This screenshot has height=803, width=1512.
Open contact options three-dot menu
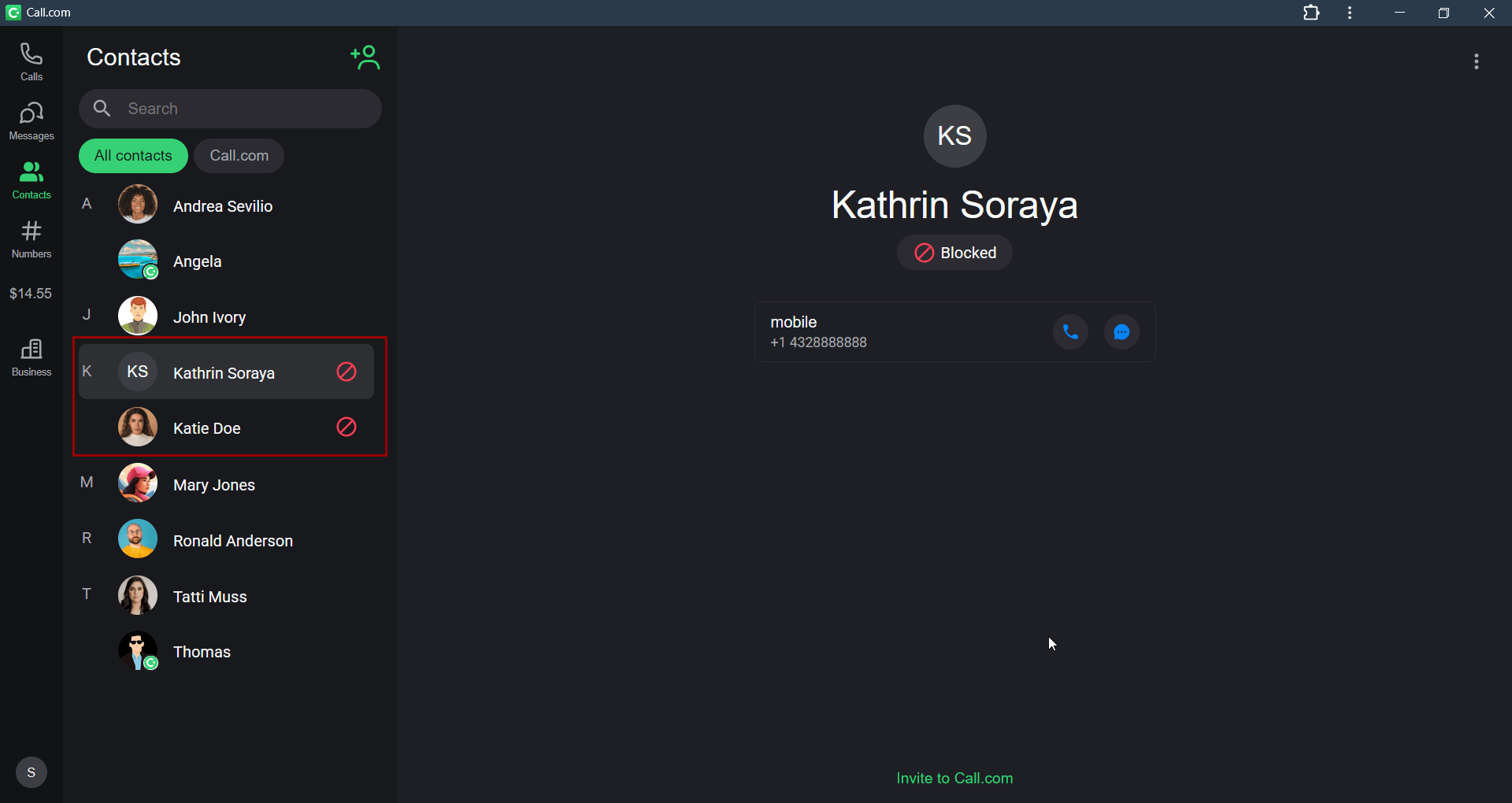(1476, 61)
